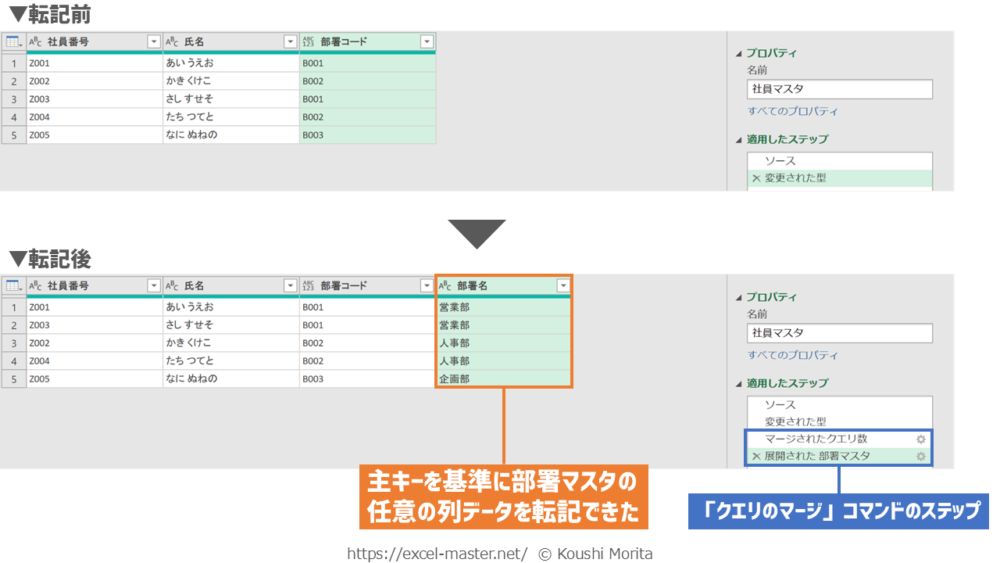Image resolution: width=1000 pixels, height=563 pixels.
Task: Click 氏名 type icon in the 転記前 table
Action: [171, 42]
